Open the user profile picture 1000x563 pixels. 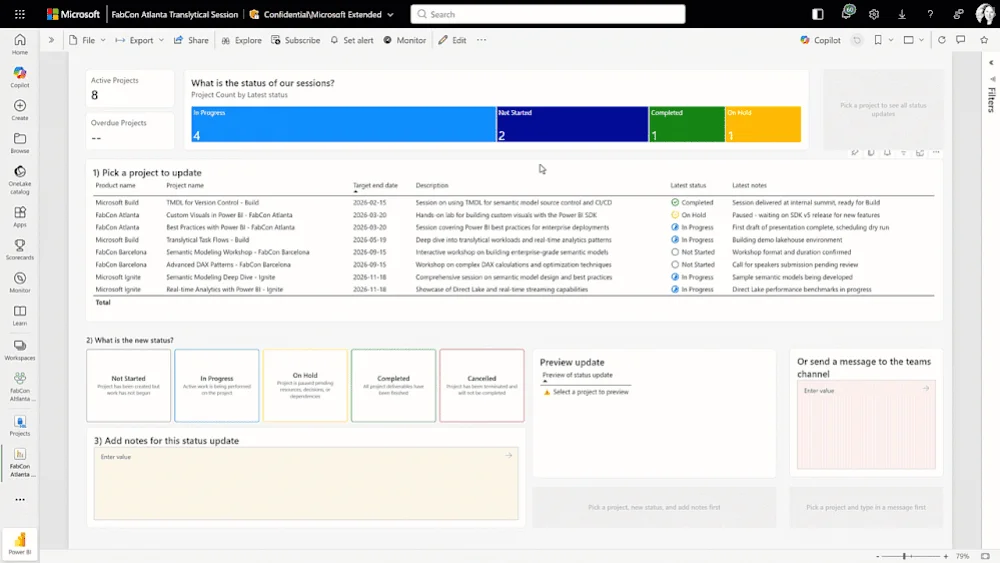pyautogui.click(x=985, y=14)
